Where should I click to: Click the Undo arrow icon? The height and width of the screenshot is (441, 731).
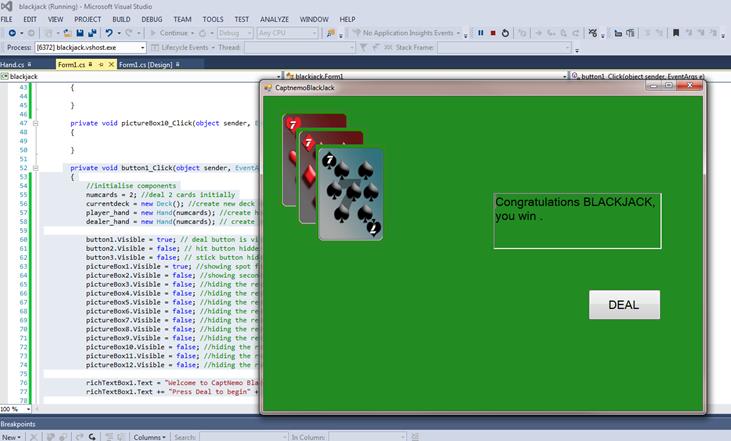(107, 33)
